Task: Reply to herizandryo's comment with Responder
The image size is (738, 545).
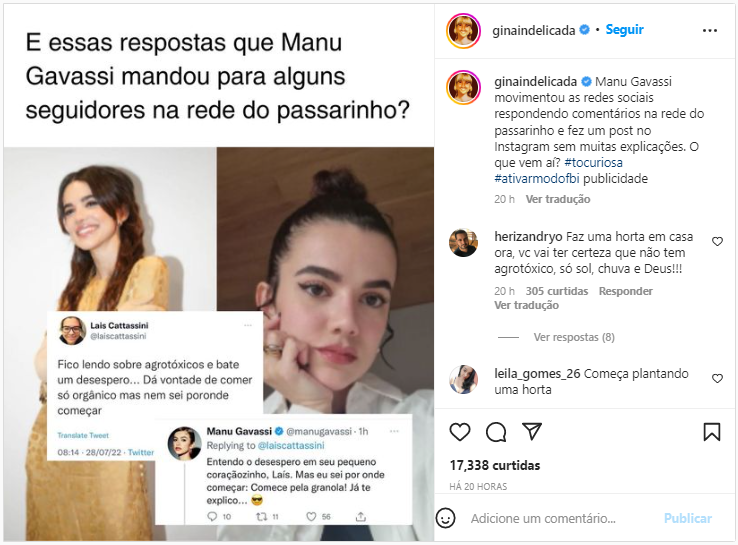Action: [626, 291]
